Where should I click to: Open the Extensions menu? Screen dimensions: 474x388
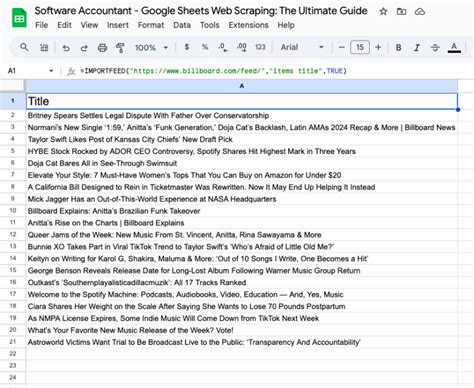coord(248,25)
